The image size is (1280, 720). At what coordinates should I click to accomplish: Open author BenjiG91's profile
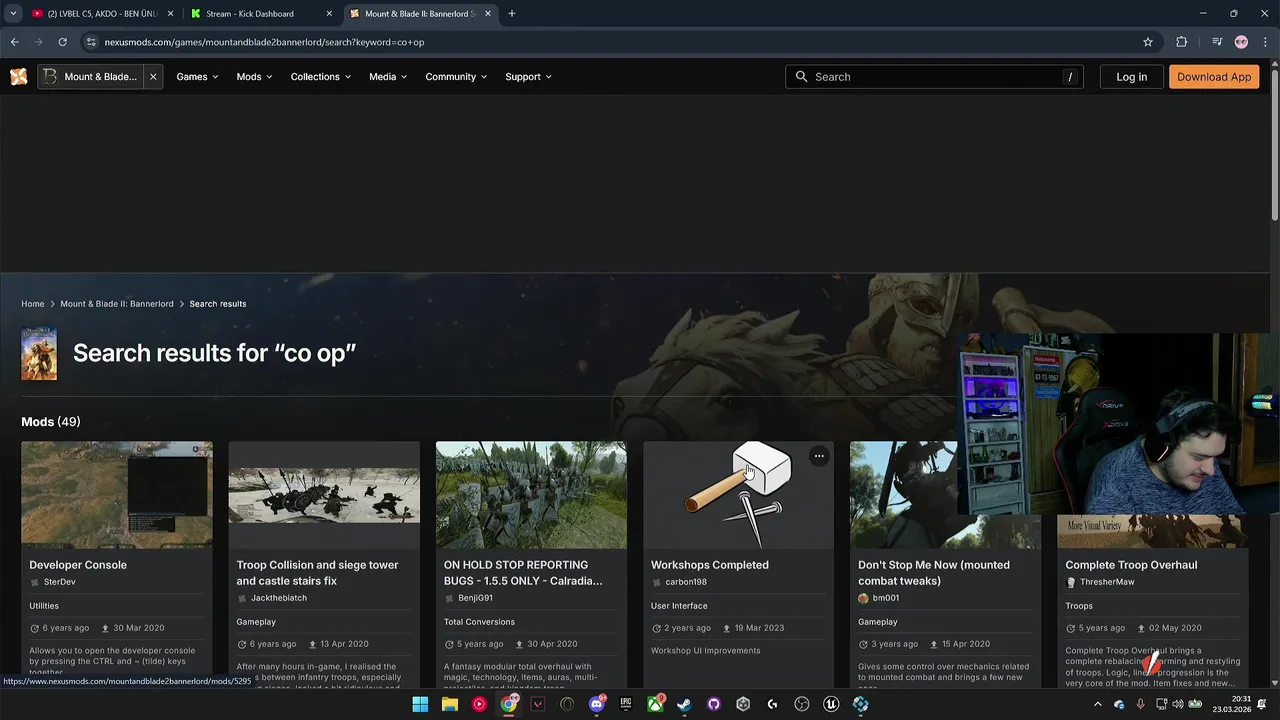tap(475, 598)
